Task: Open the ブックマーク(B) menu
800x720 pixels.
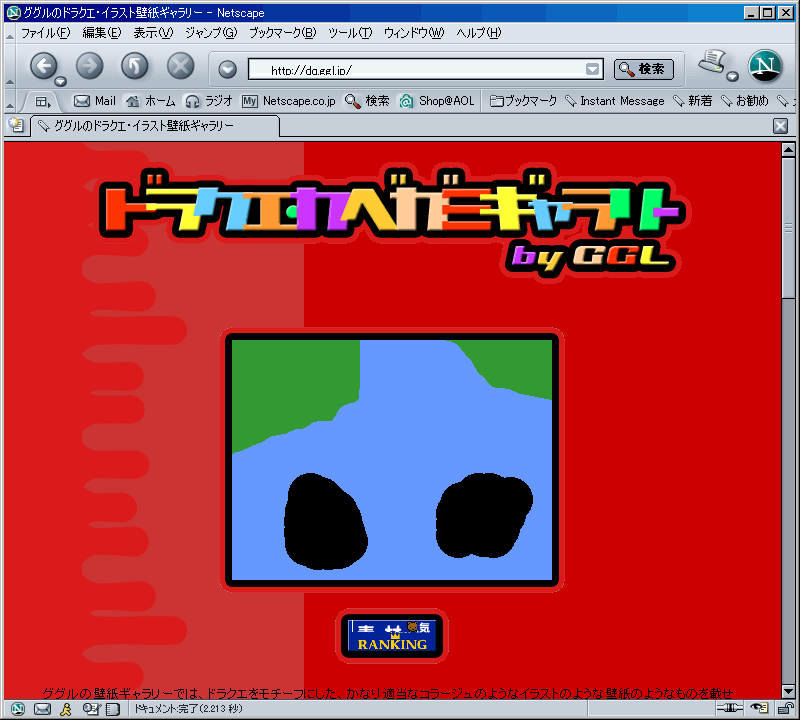Action: pyautogui.click(x=282, y=33)
